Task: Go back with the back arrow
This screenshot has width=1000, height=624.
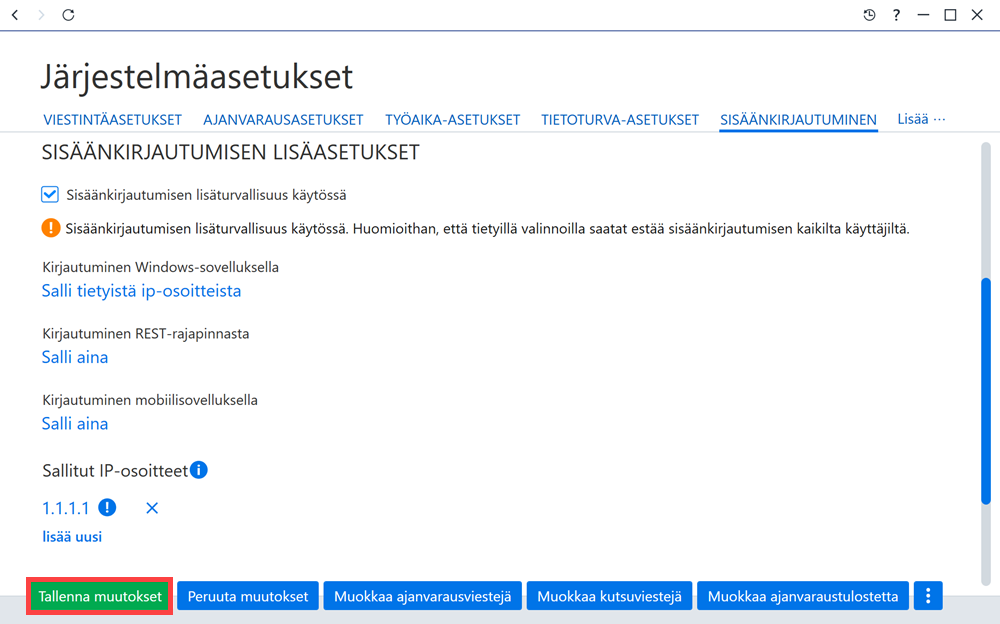Action: pos(15,15)
